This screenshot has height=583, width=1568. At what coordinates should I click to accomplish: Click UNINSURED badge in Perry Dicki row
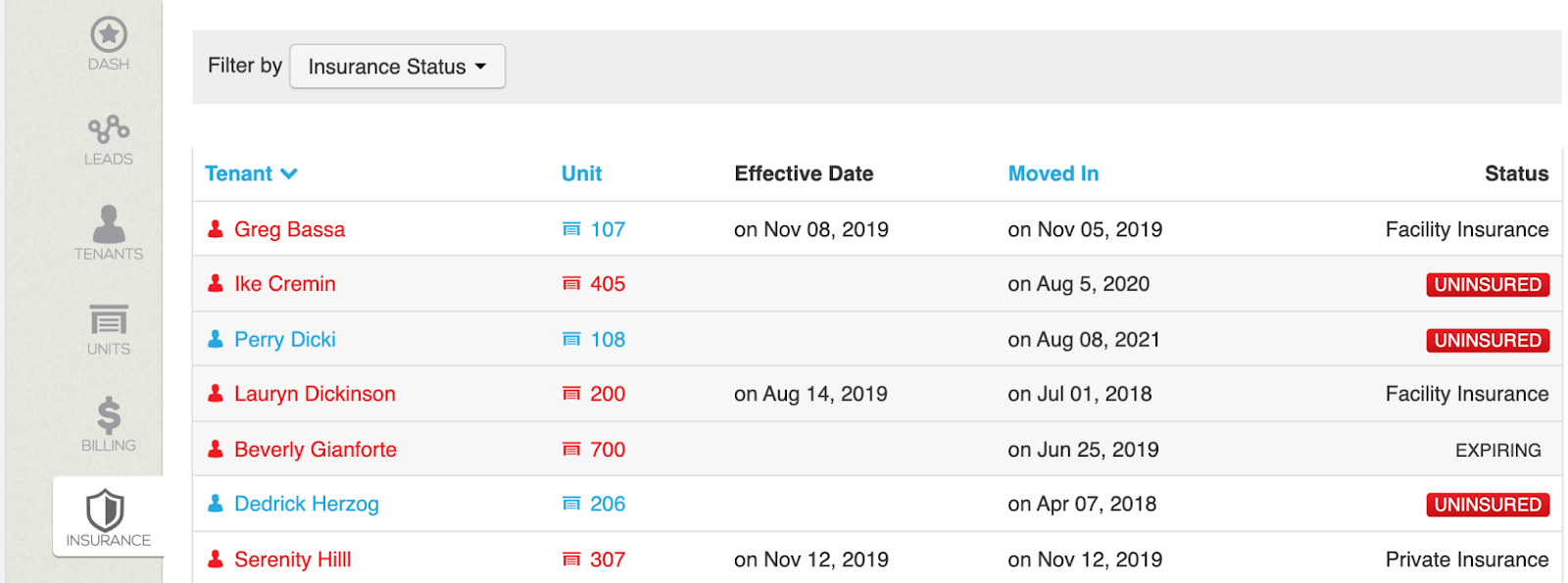[x=1487, y=341]
